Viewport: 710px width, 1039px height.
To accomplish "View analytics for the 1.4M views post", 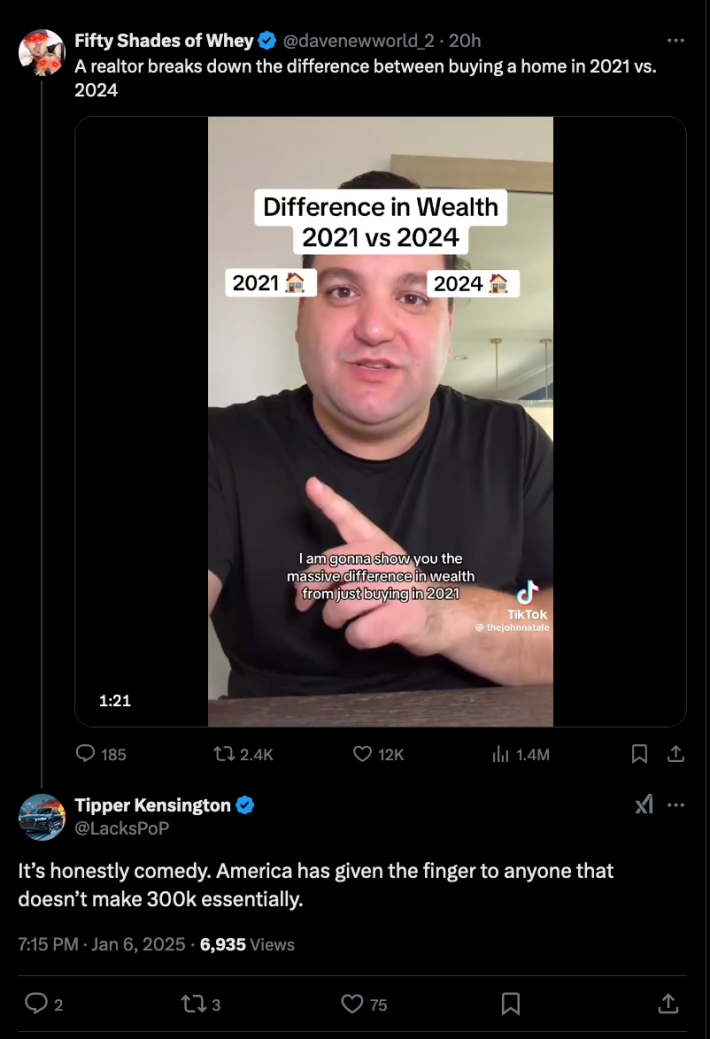I will [x=501, y=754].
